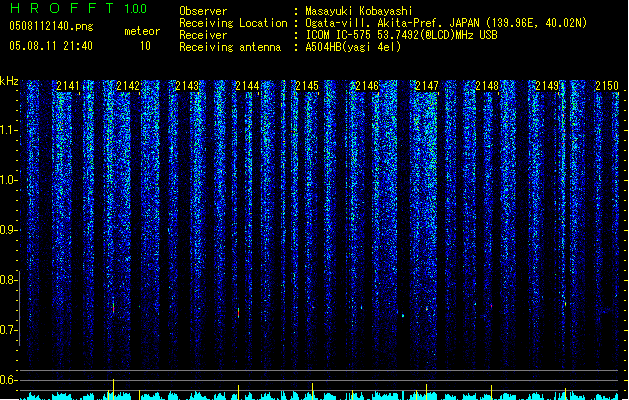Viewport: 629px width, 400px height.
Task: Click the Receiving antenna label
Action: (230, 47)
